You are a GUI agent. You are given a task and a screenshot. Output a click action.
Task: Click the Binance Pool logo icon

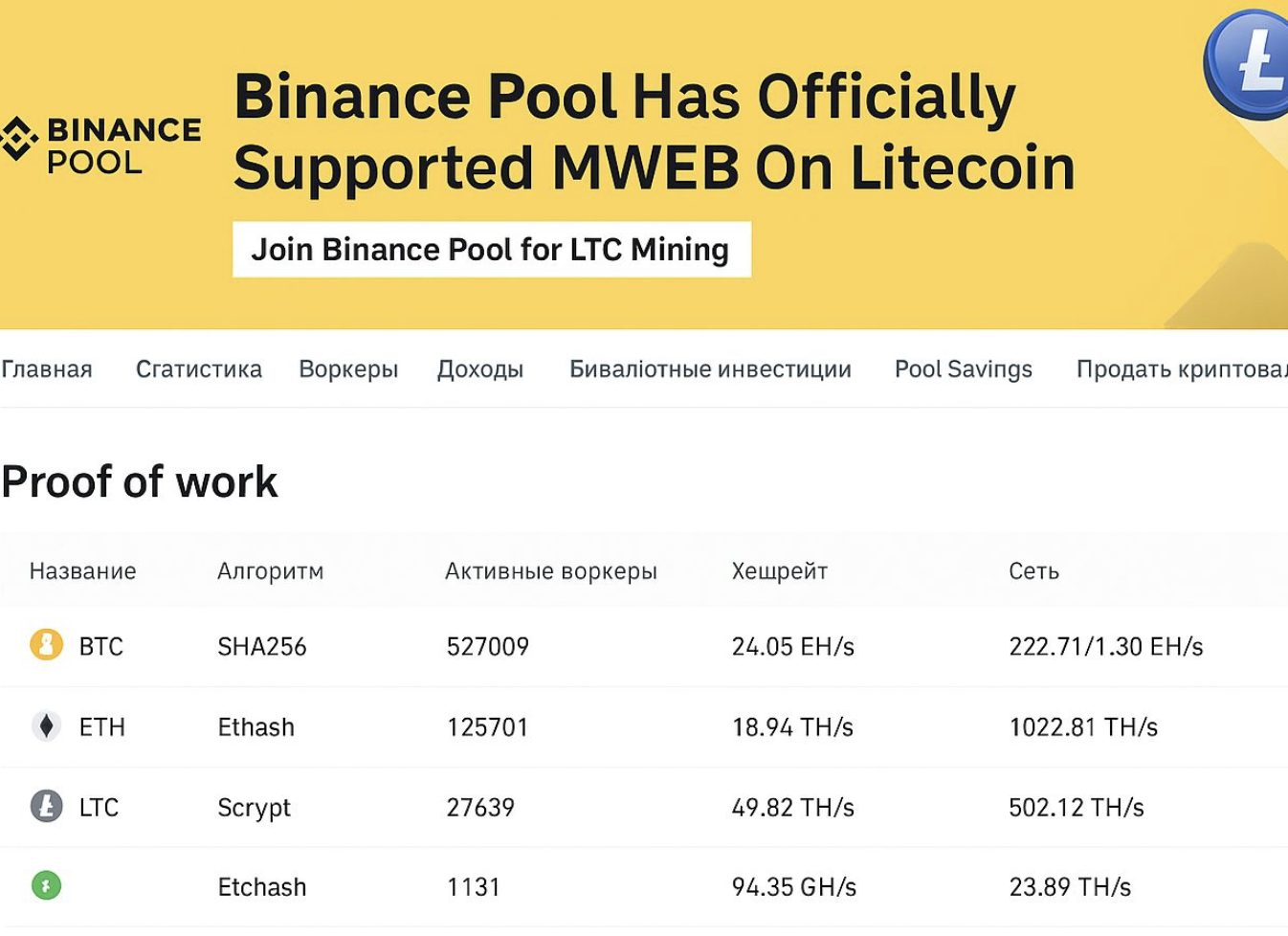[17, 140]
